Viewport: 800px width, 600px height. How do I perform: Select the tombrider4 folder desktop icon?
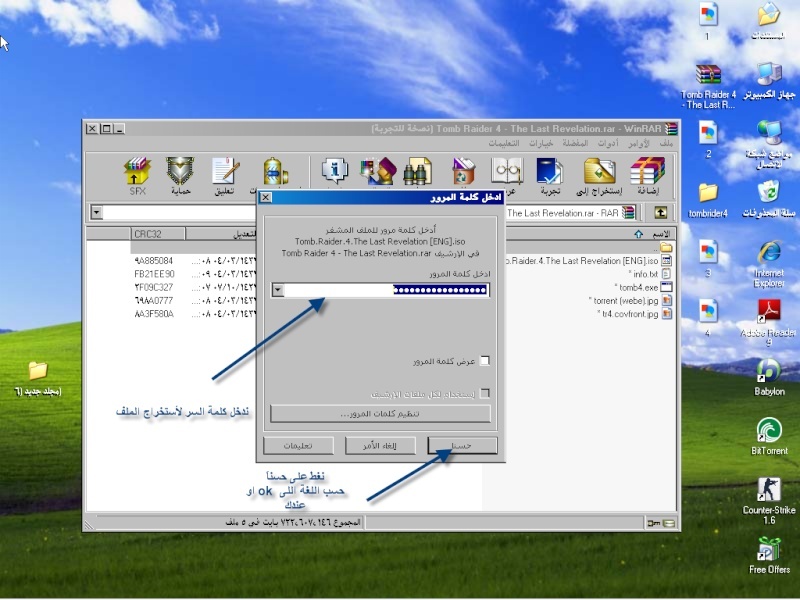pos(708,200)
